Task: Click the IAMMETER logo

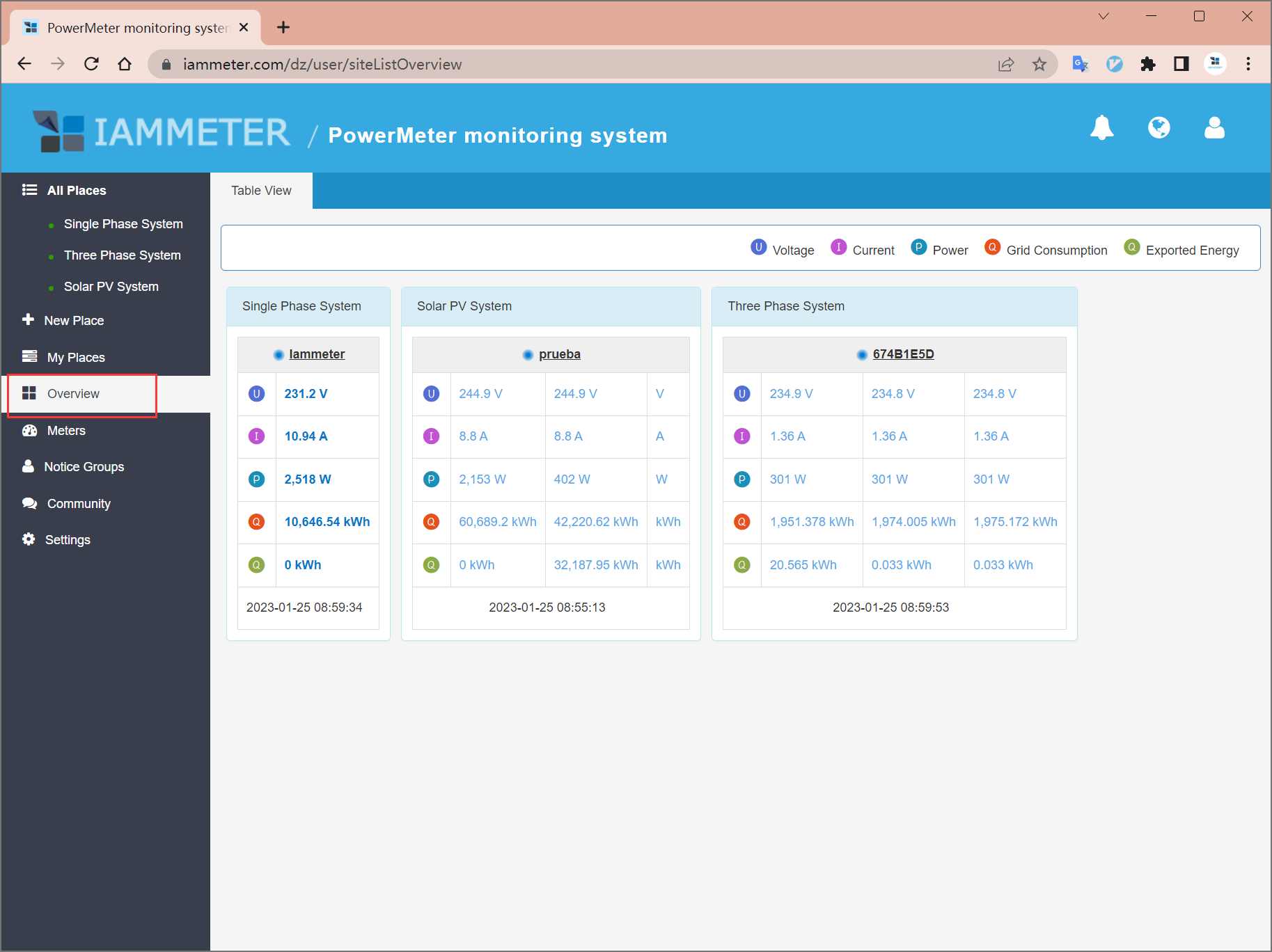Action: click(162, 132)
